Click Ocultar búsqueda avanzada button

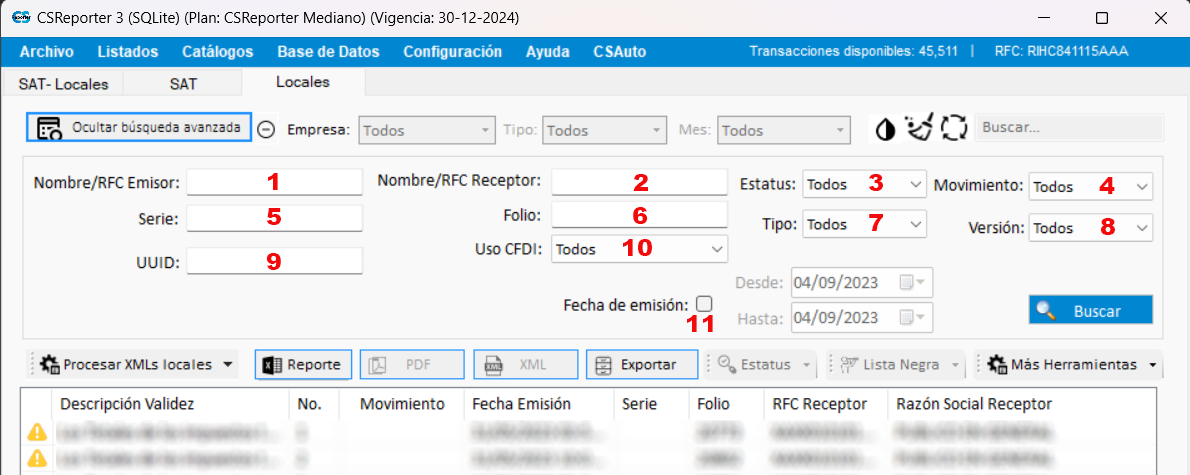[139, 128]
